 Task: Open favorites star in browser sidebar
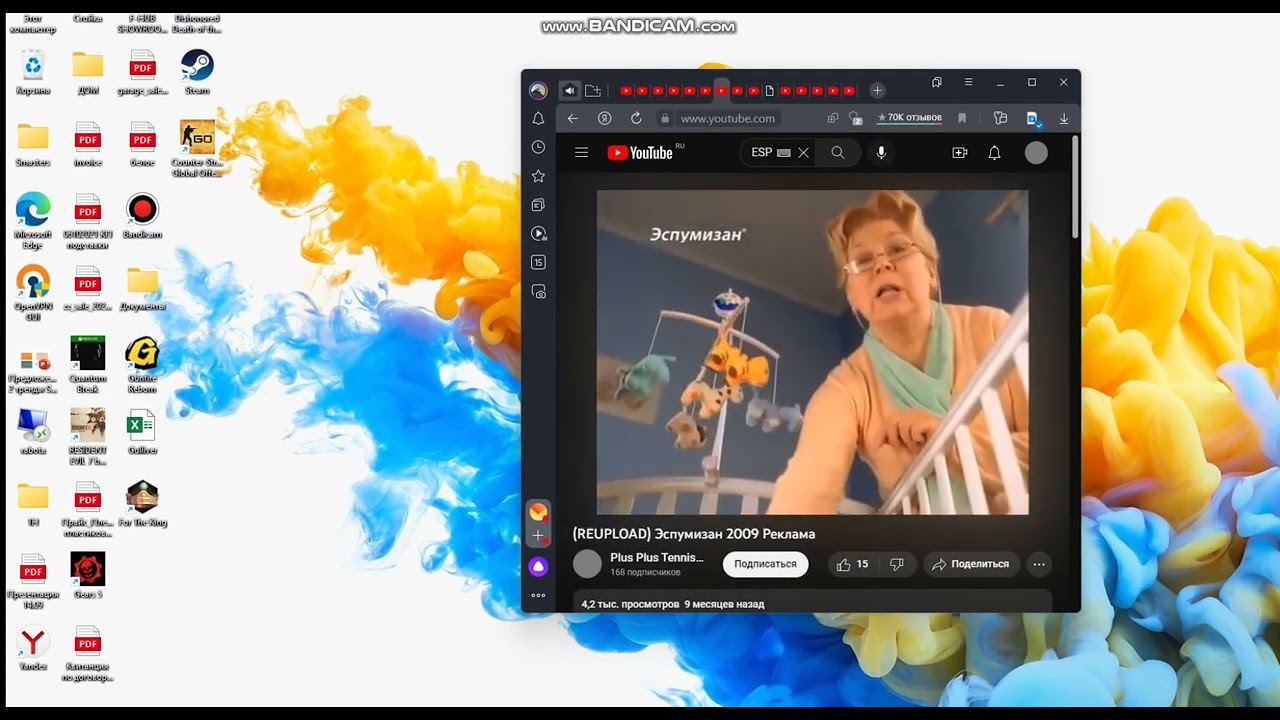538,176
